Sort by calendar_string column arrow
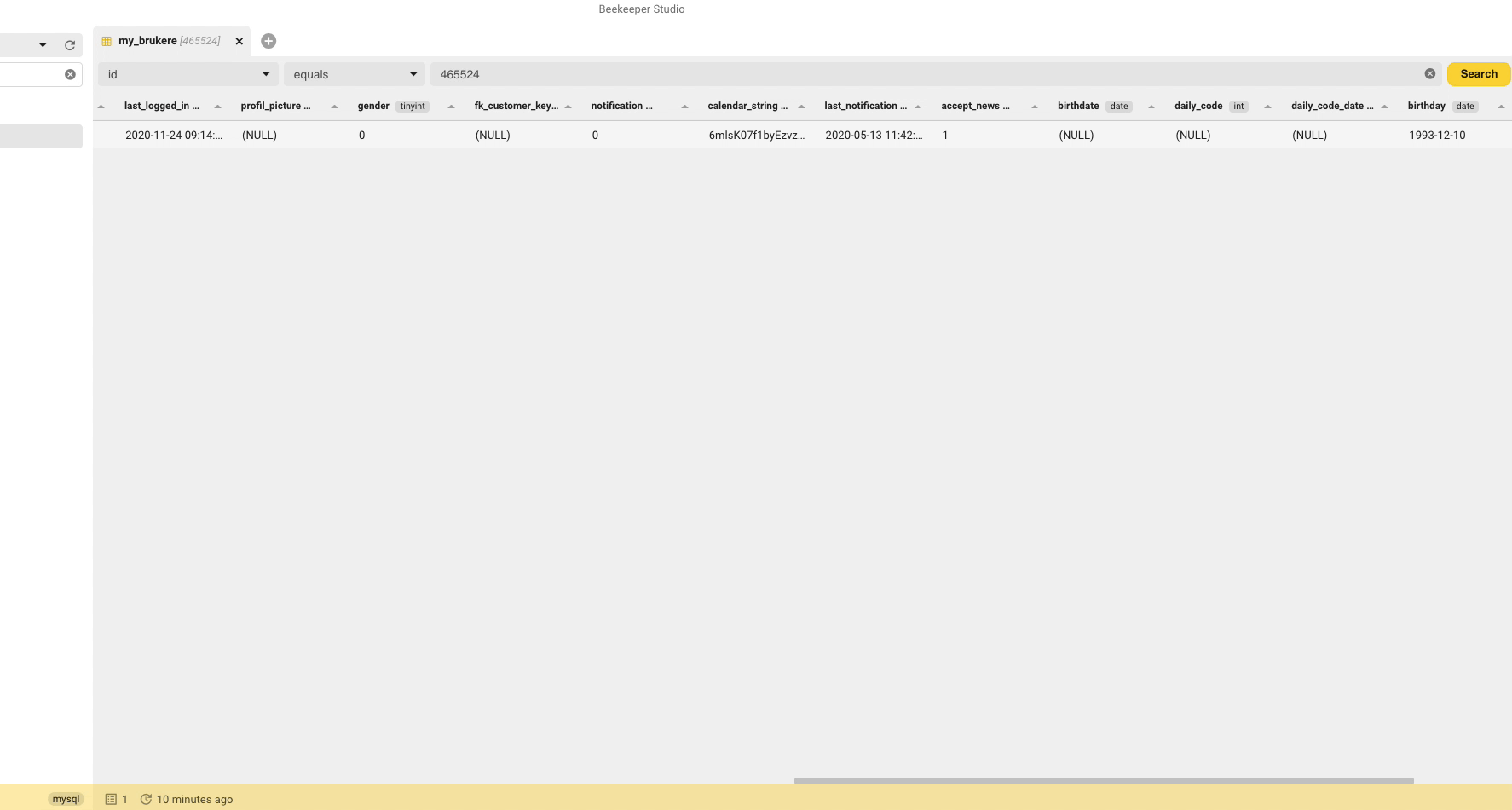The image size is (1512, 810). tap(802, 107)
